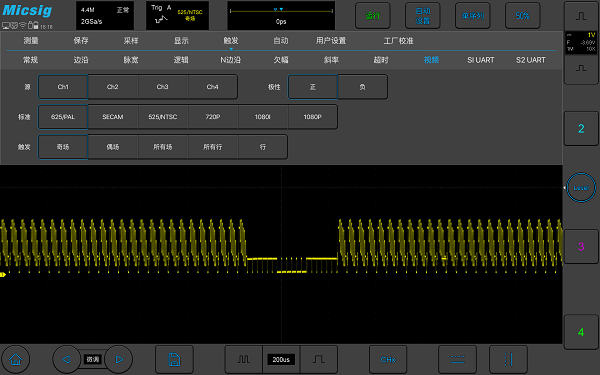The width and height of the screenshot is (600, 375).
Task: Choose the 1080P video standard
Action: (313, 117)
